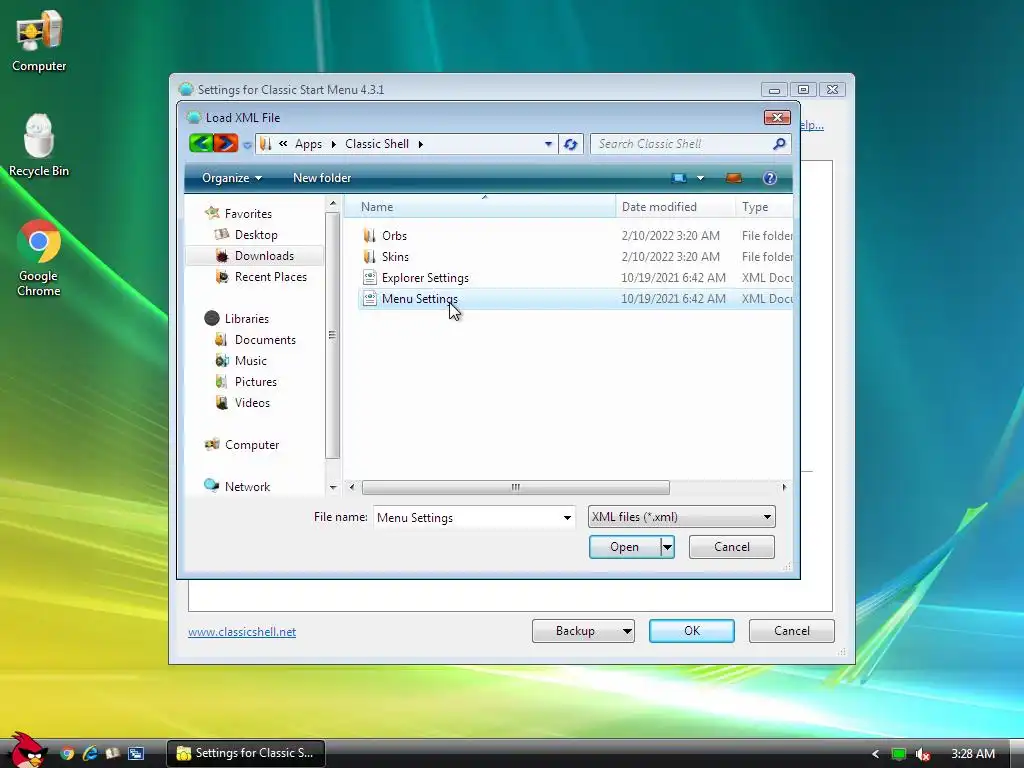The image size is (1024, 768).
Task: Open Computer desktop icon
Action: 39,40
